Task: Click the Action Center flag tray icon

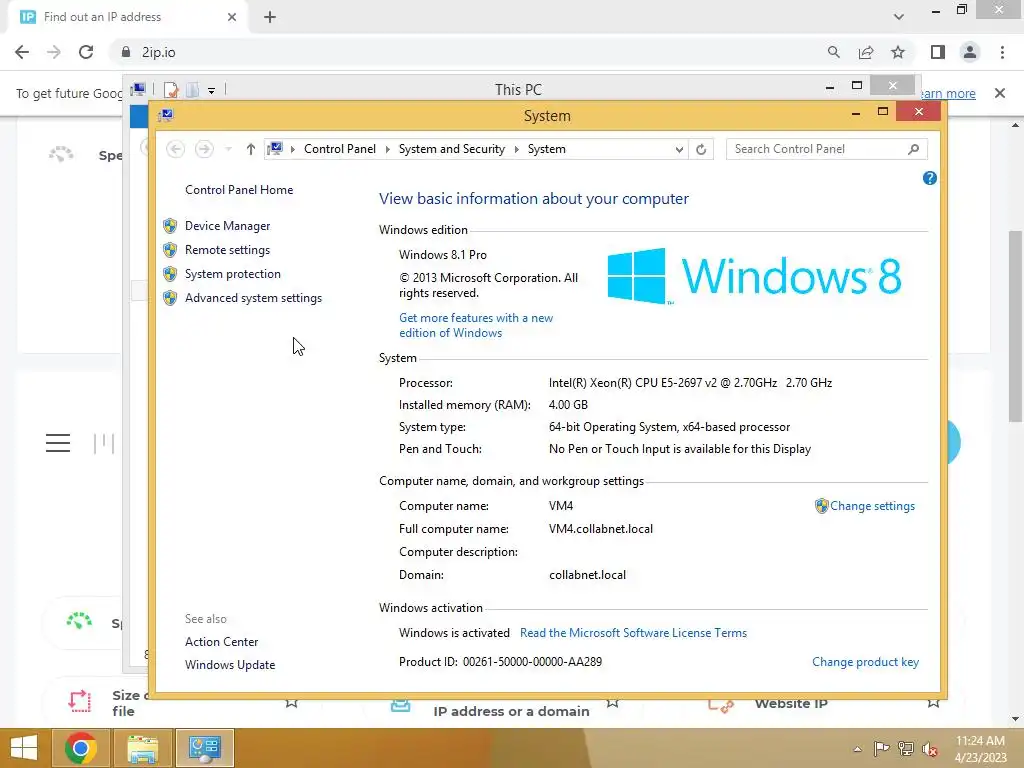Action: 881,749
